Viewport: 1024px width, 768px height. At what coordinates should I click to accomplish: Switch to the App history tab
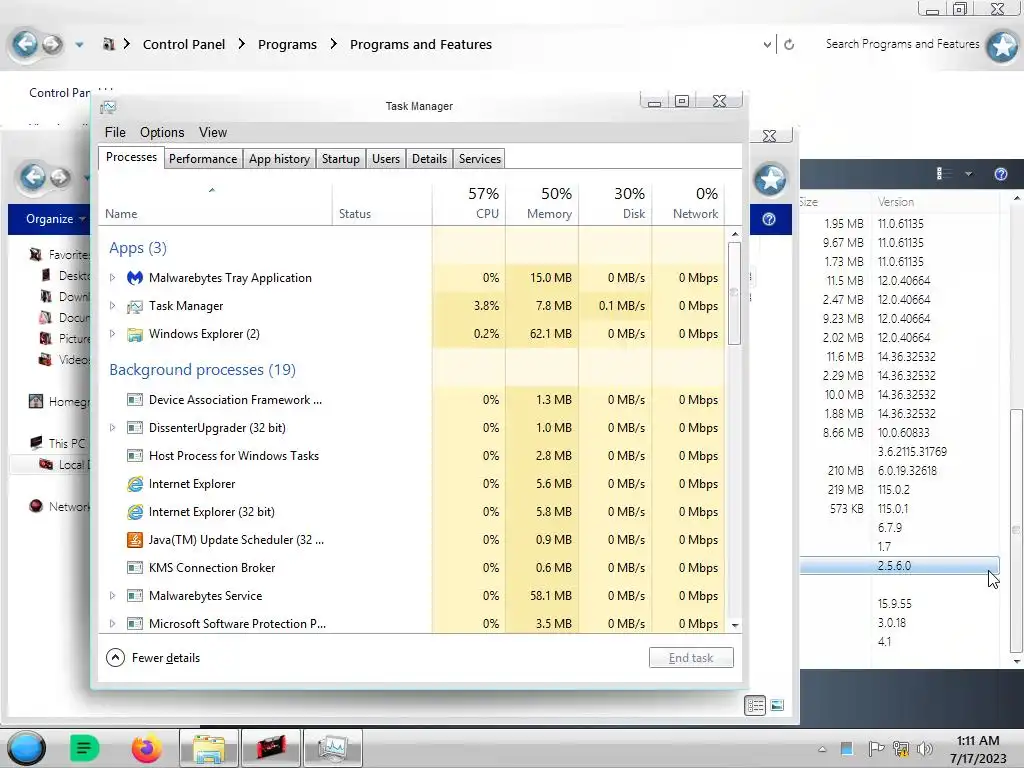click(280, 159)
